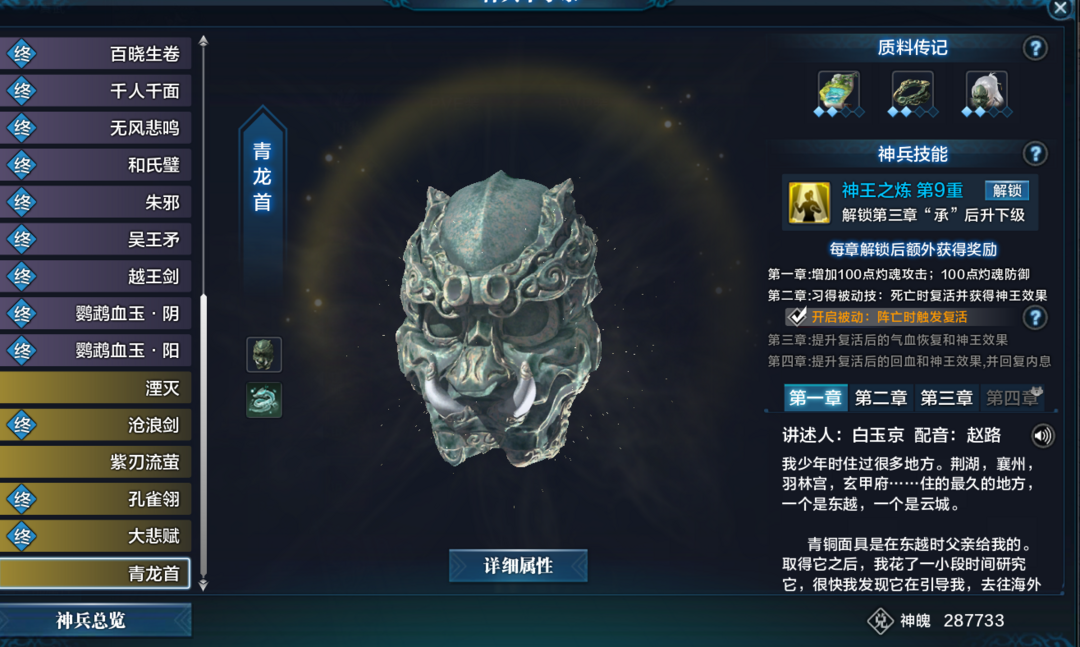Click the 神王之炼 skill icon

click(809, 203)
